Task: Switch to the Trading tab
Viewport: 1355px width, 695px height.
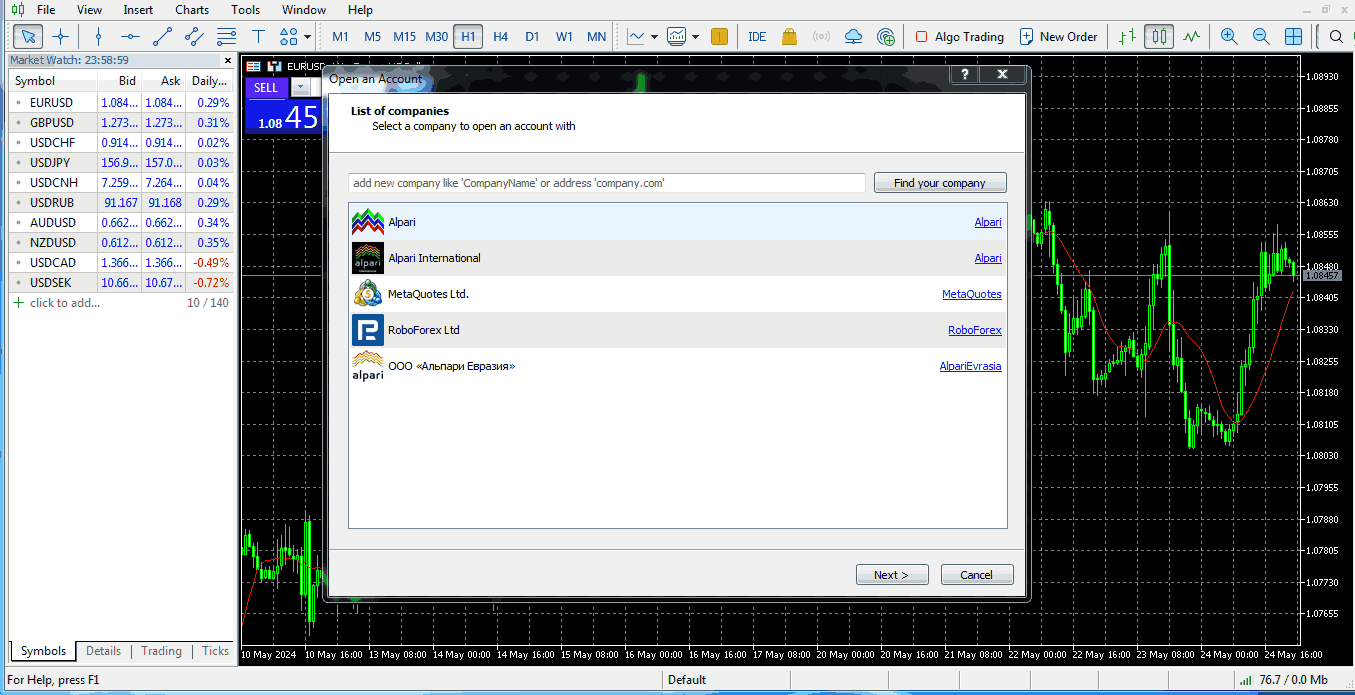Action: coord(161,651)
